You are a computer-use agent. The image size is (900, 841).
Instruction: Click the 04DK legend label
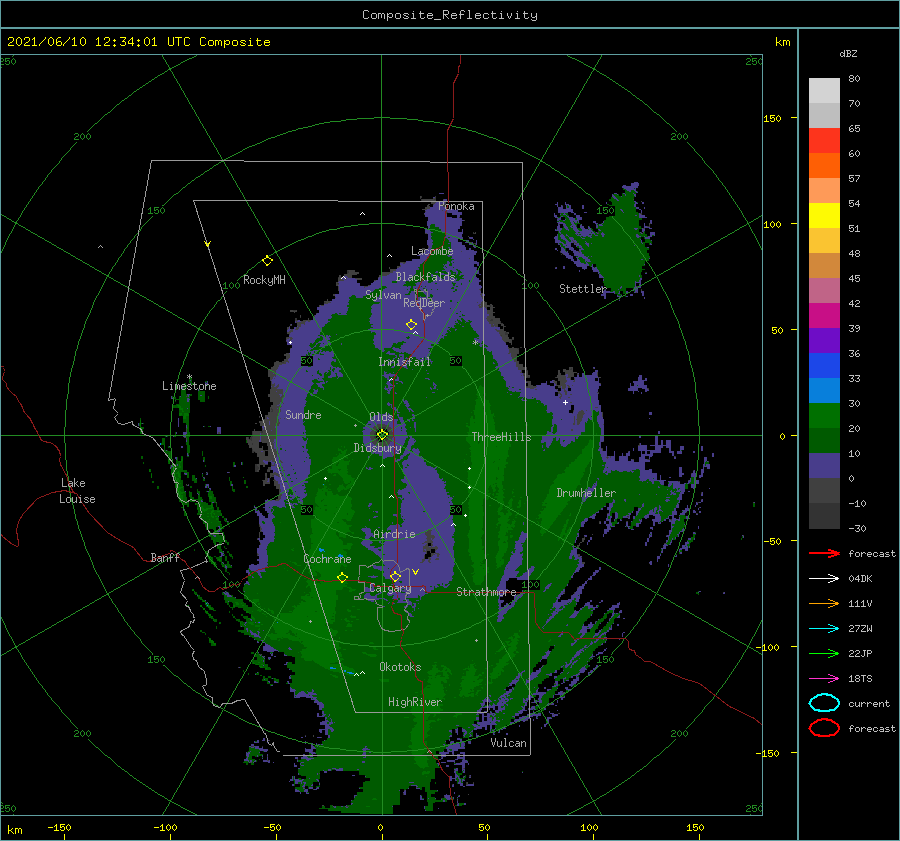click(860, 579)
